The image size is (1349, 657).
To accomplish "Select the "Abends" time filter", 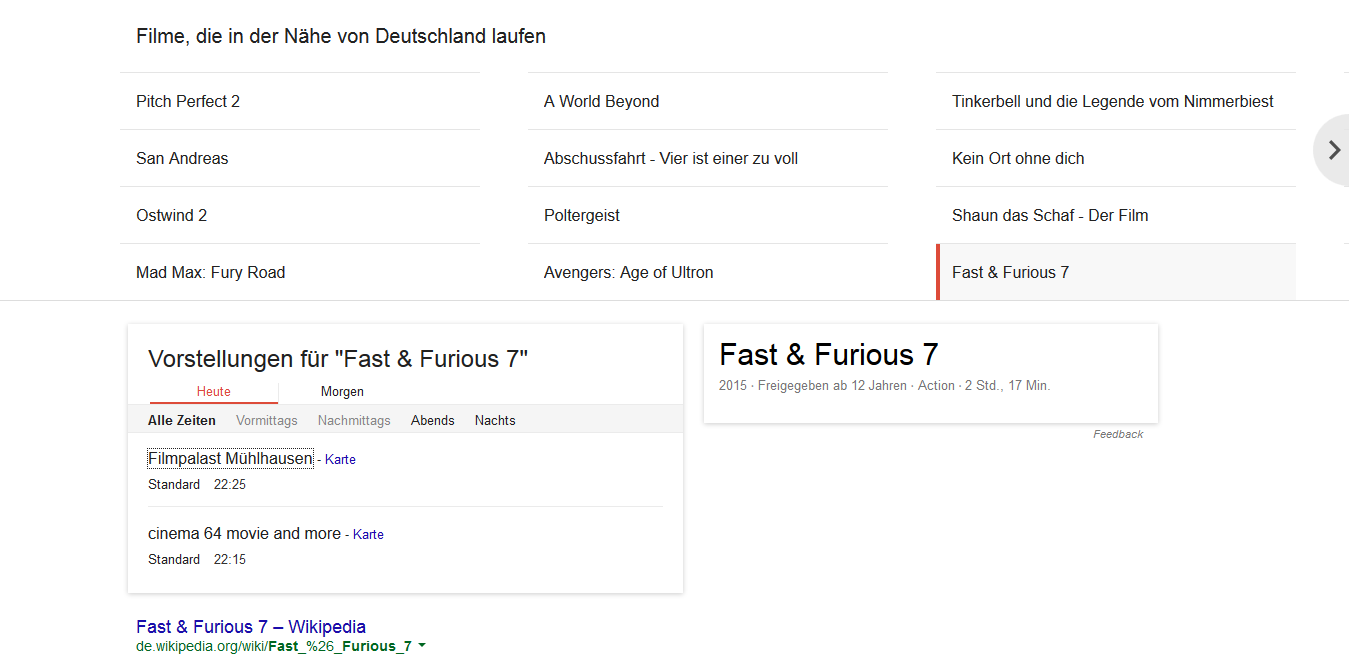I will 432,420.
